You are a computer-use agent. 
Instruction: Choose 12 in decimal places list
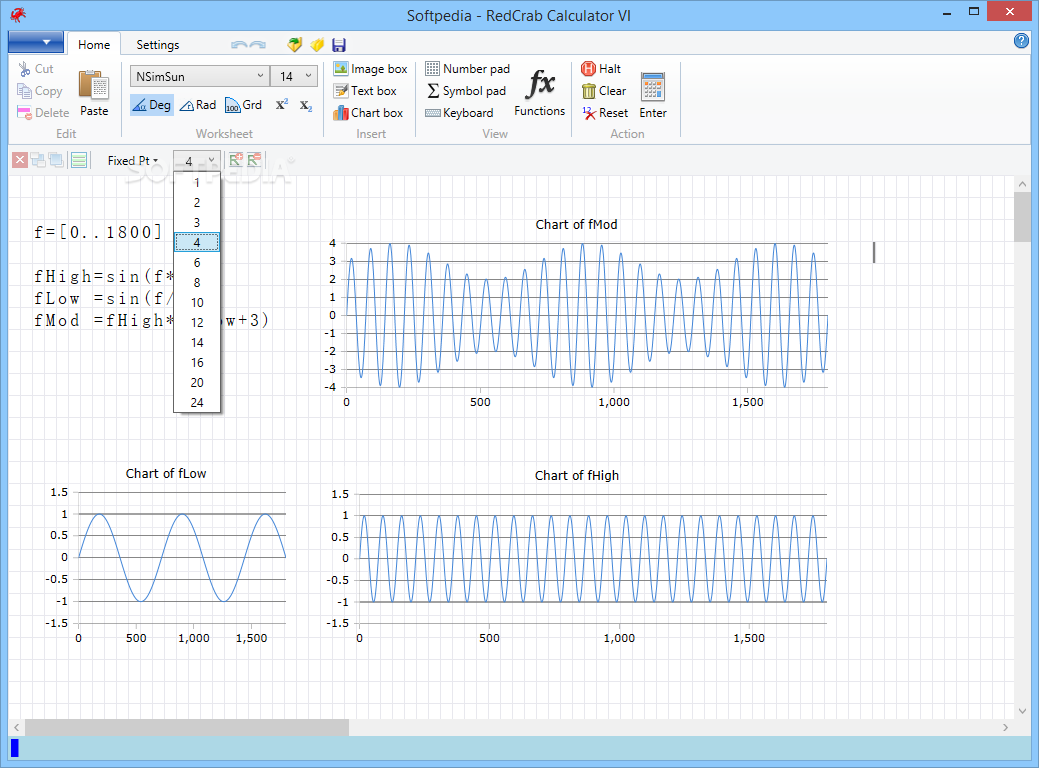[x=197, y=323]
